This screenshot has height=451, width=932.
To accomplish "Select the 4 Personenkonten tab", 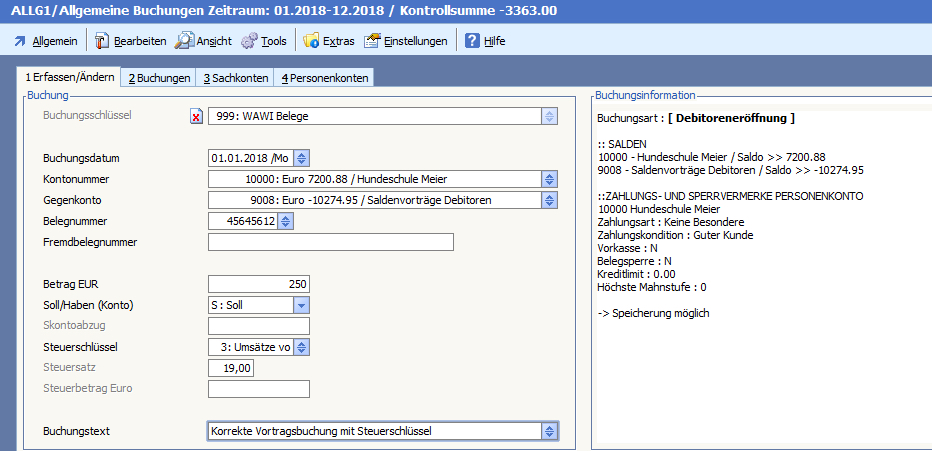I will click(324, 78).
